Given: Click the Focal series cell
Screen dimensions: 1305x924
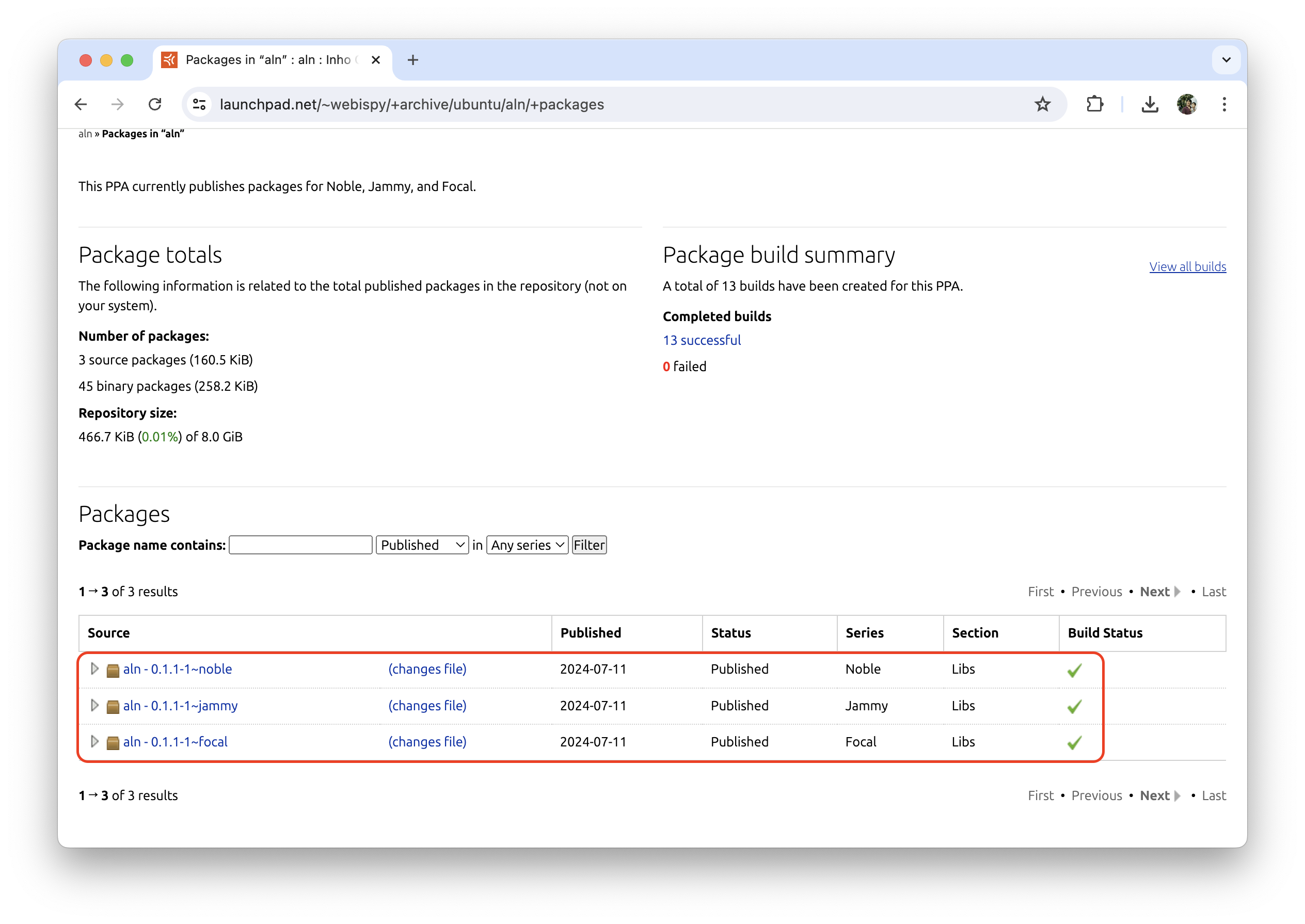Looking at the screenshot, I should coord(860,742).
